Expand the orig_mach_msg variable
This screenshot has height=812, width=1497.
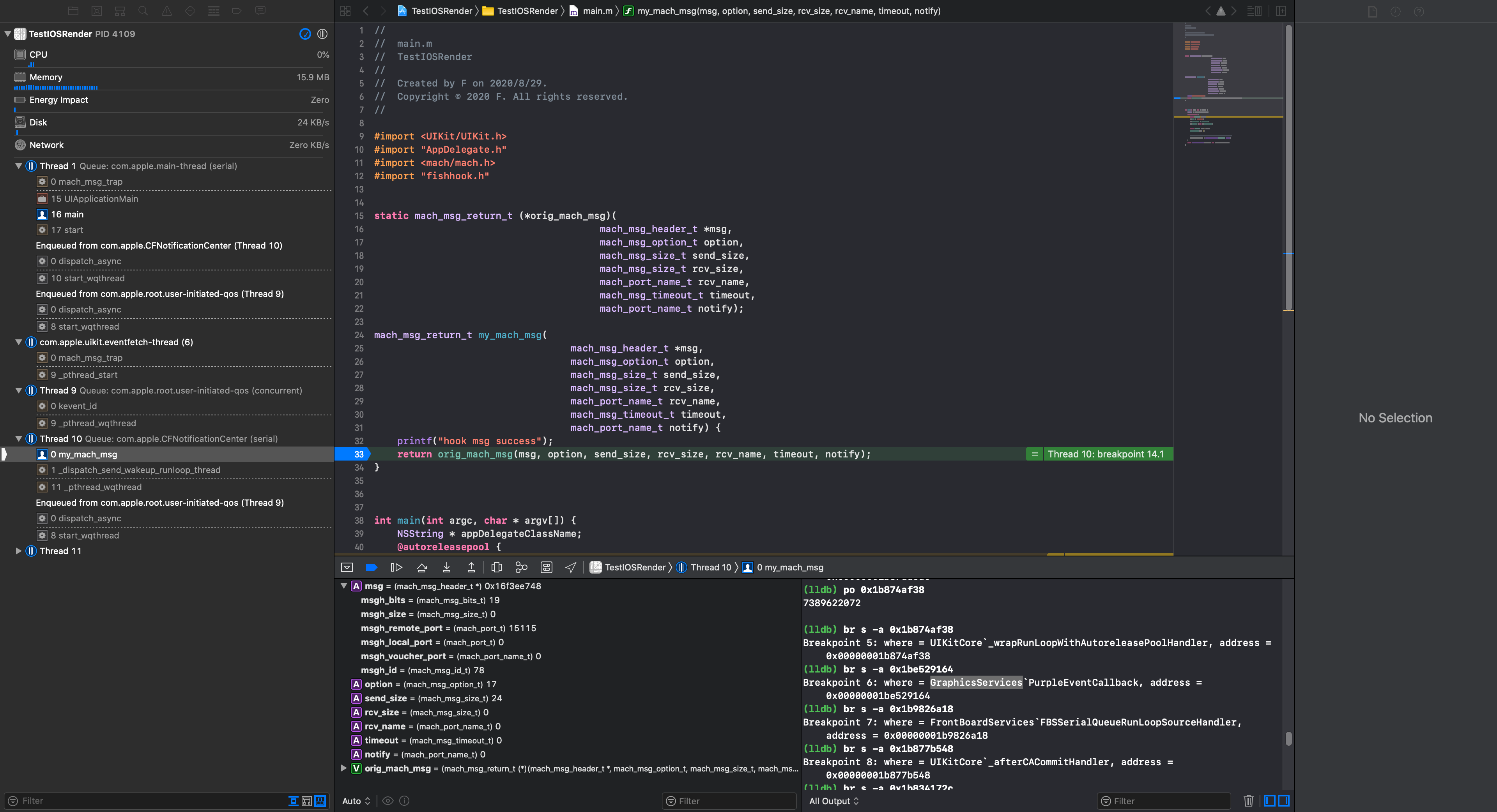click(343, 768)
